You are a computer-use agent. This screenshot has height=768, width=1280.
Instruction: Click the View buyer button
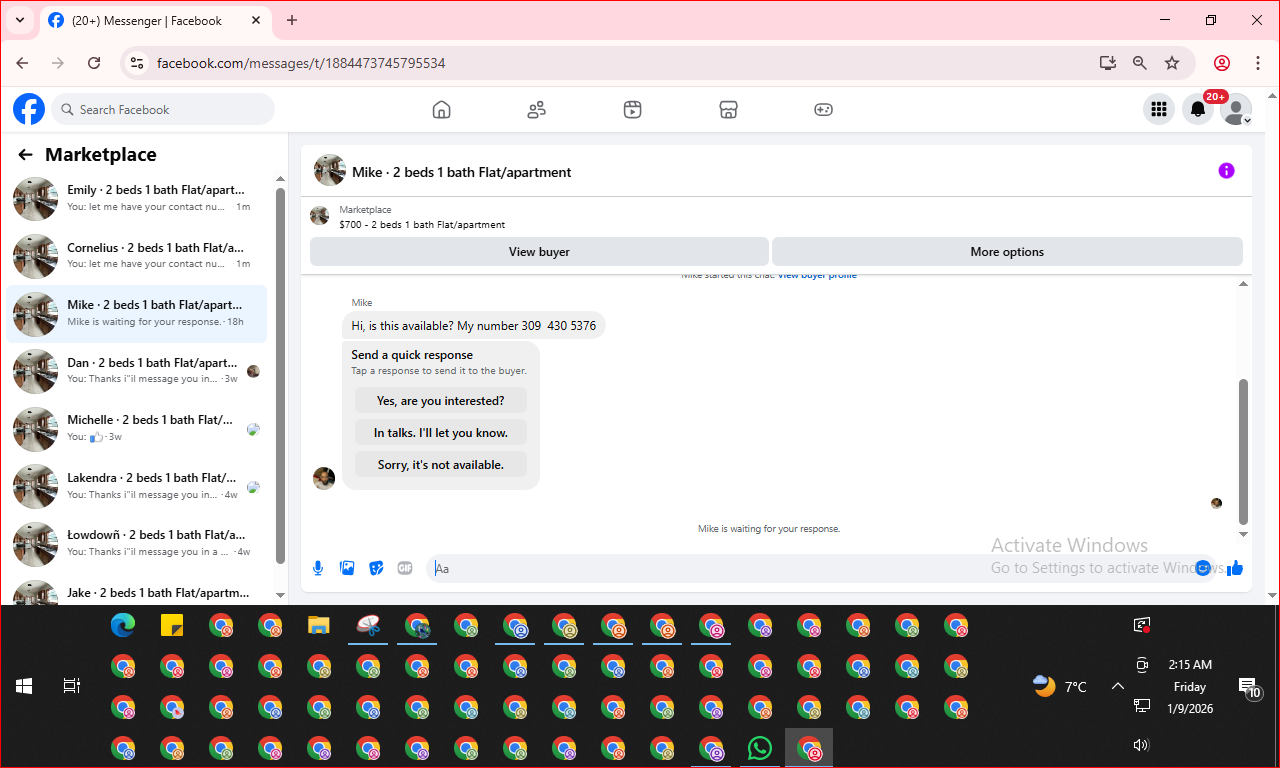(x=539, y=252)
